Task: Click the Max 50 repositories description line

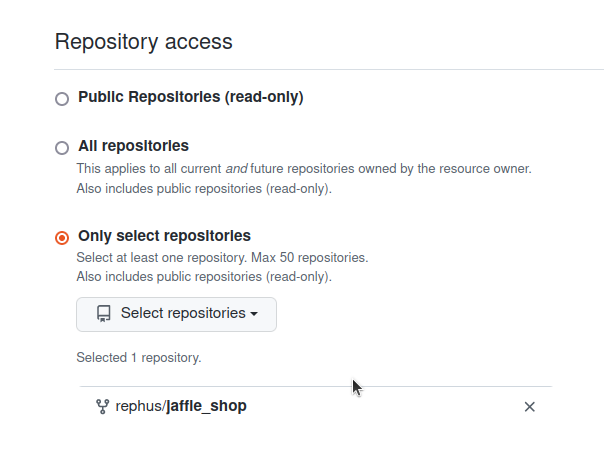Action: [222, 258]
